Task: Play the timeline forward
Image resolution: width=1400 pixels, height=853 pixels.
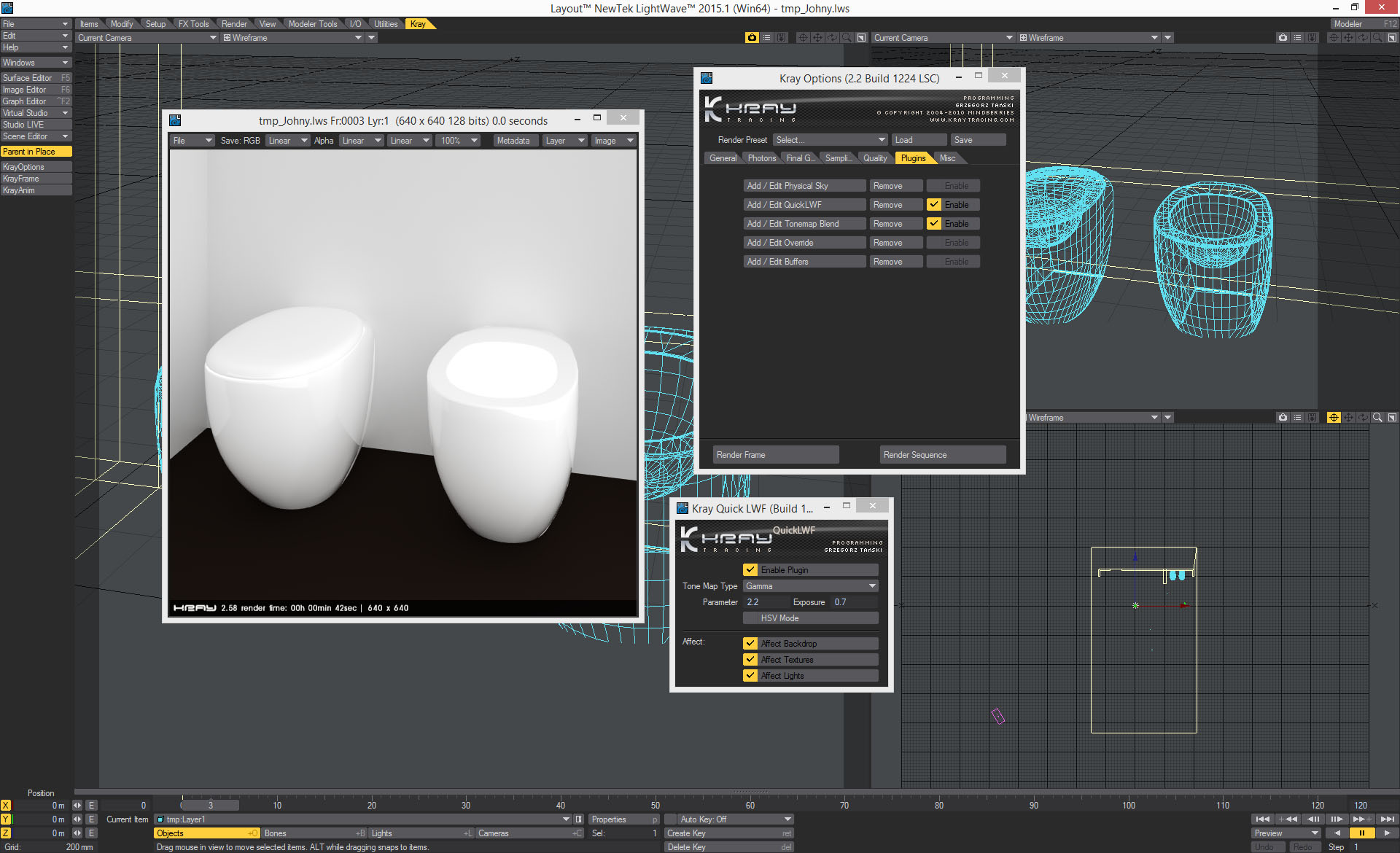Action: [x=1386, y=833]
